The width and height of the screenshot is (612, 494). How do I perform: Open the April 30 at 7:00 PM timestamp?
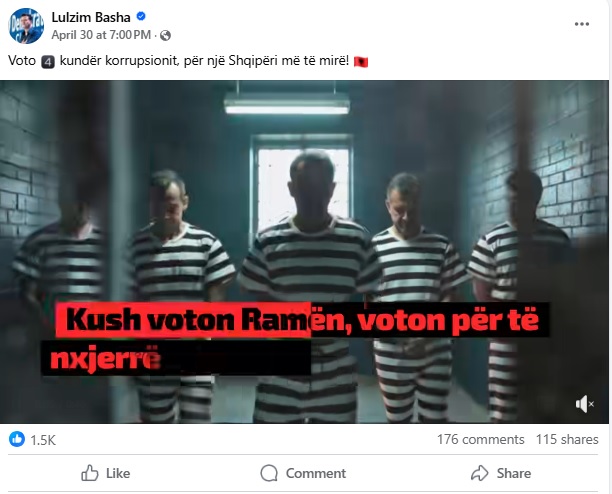[101, 35]
